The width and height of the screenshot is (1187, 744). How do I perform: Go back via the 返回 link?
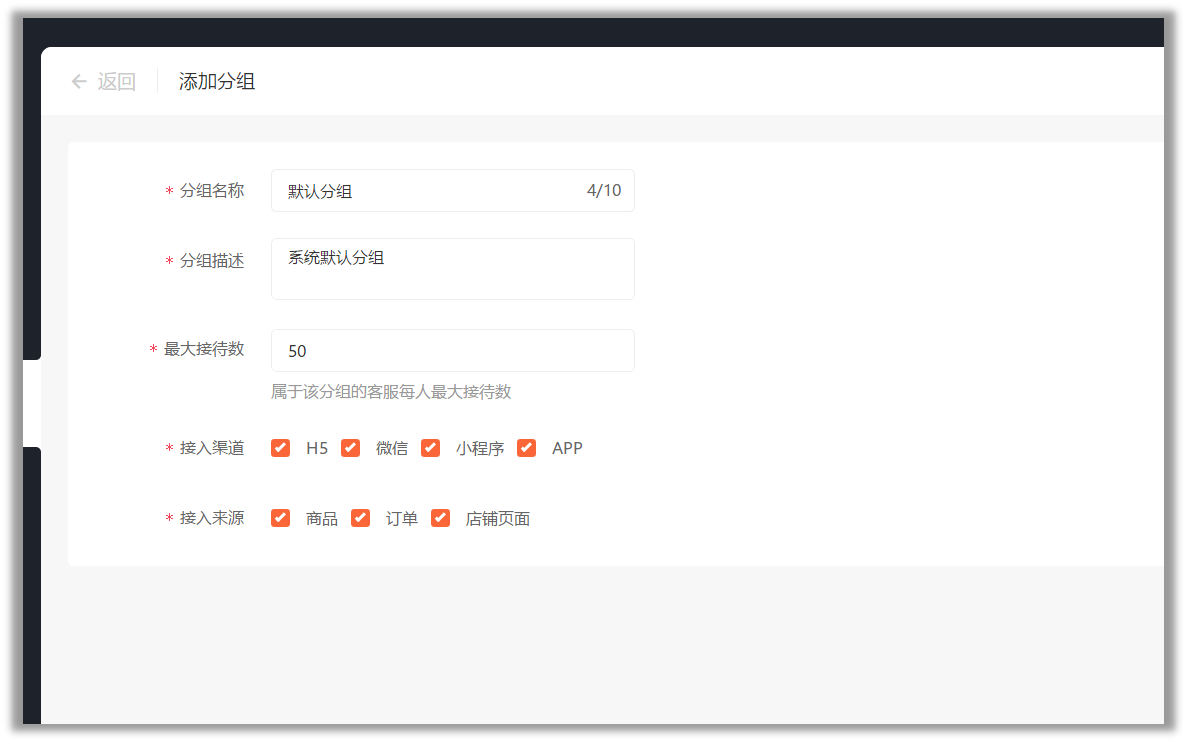117,82
